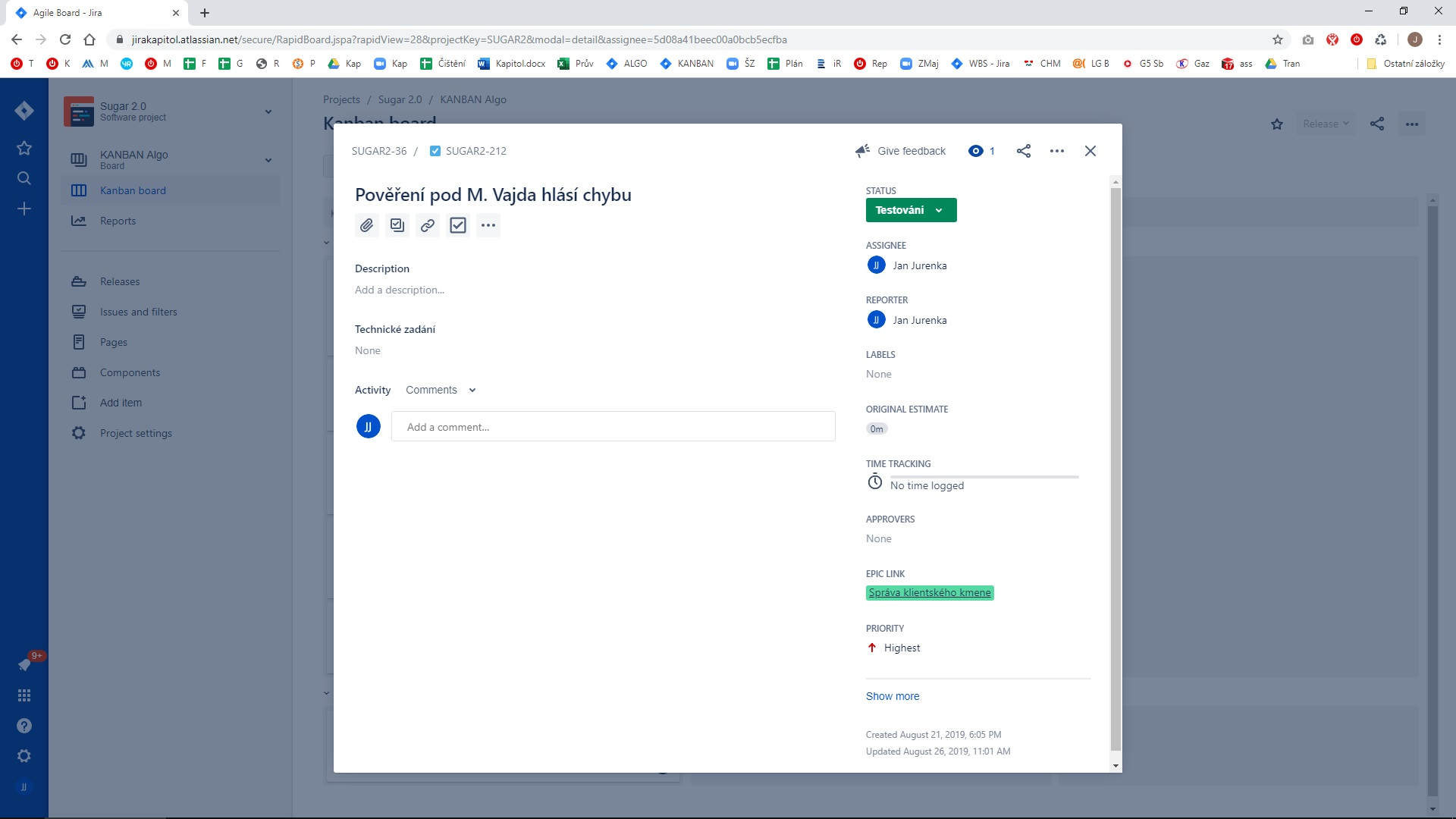1456x819 pixels.
Task: Bookmark this page with star icon
Action: click(x=1278, y=39)
